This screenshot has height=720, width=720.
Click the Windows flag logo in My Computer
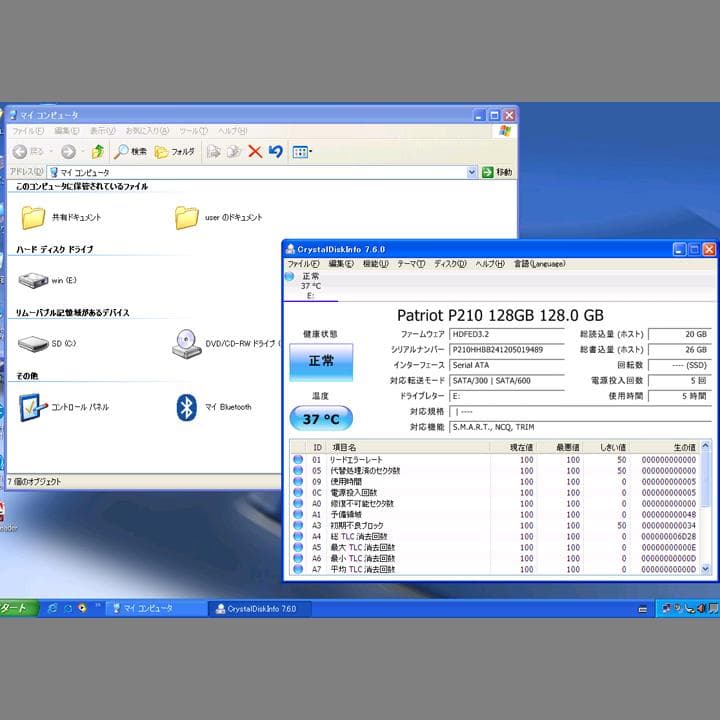505,131
